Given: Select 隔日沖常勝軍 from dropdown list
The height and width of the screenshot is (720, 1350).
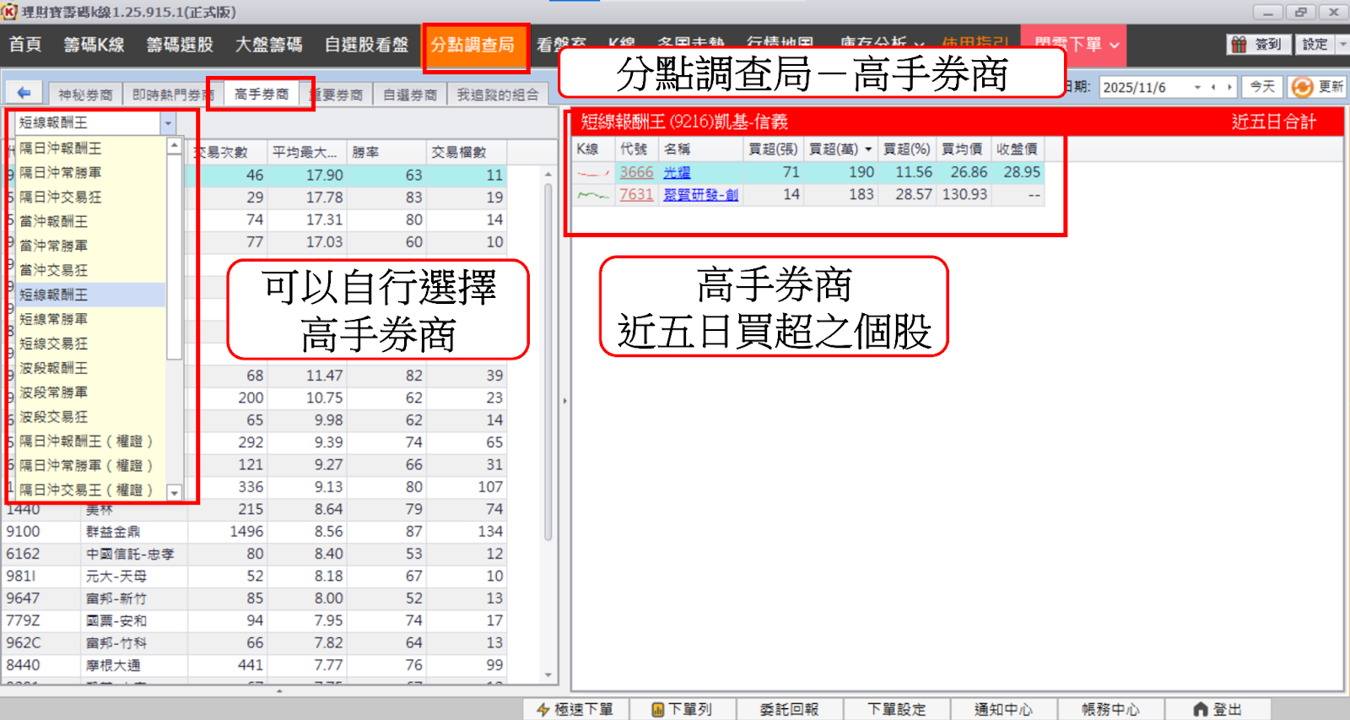Looking at the screenshot, I should pyautogui.click(x=90, y=173).
